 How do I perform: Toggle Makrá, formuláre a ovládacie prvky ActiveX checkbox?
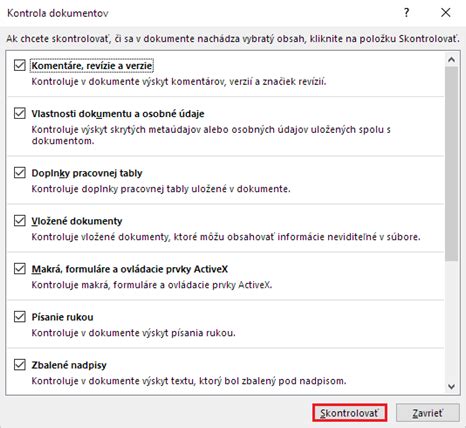pos(20,268)
